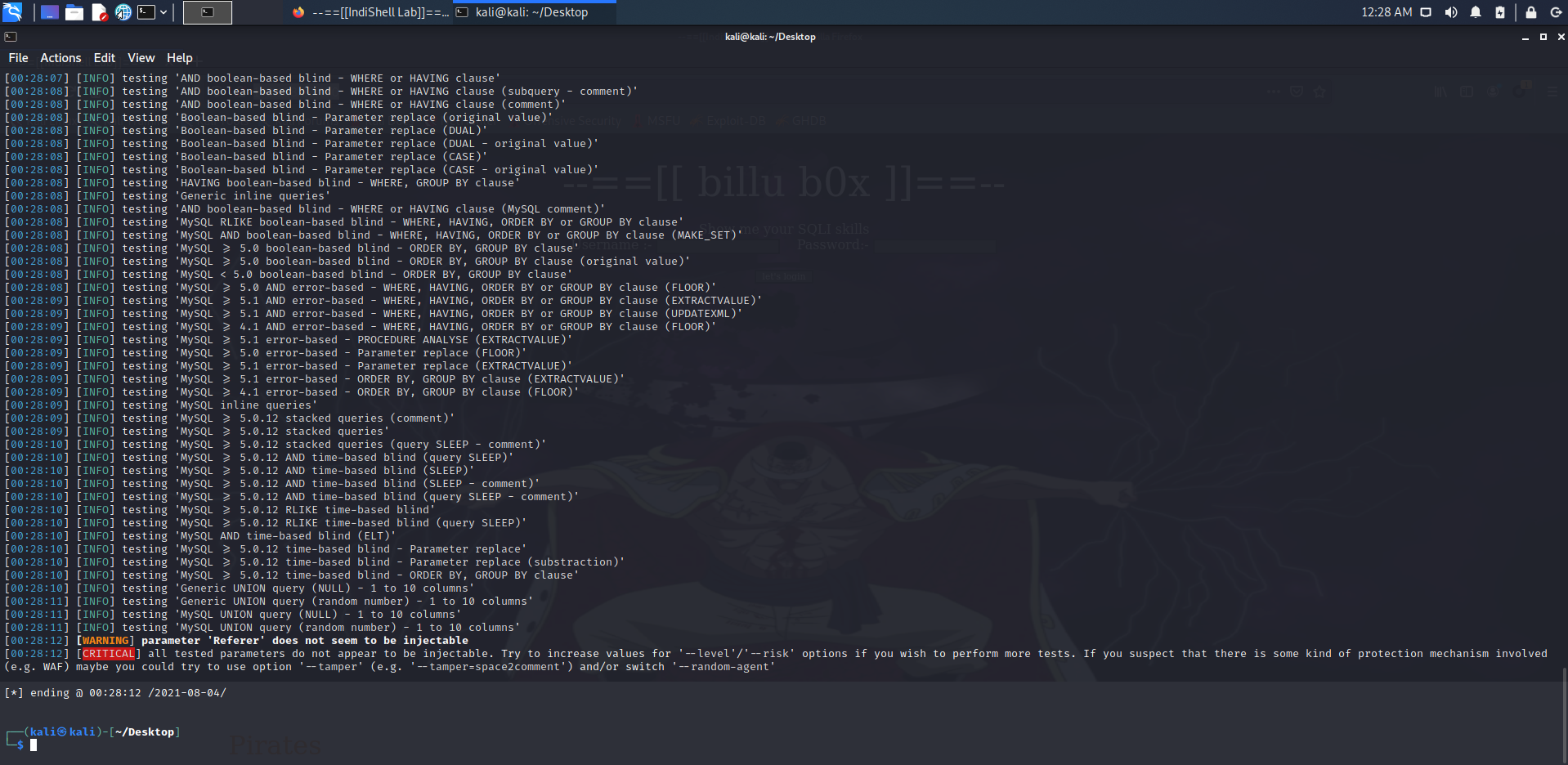The height and width of the screenshot is (765, 1568).
Task: Click 'MySQL inline queries' line
Action: click(x=161, y=405)
